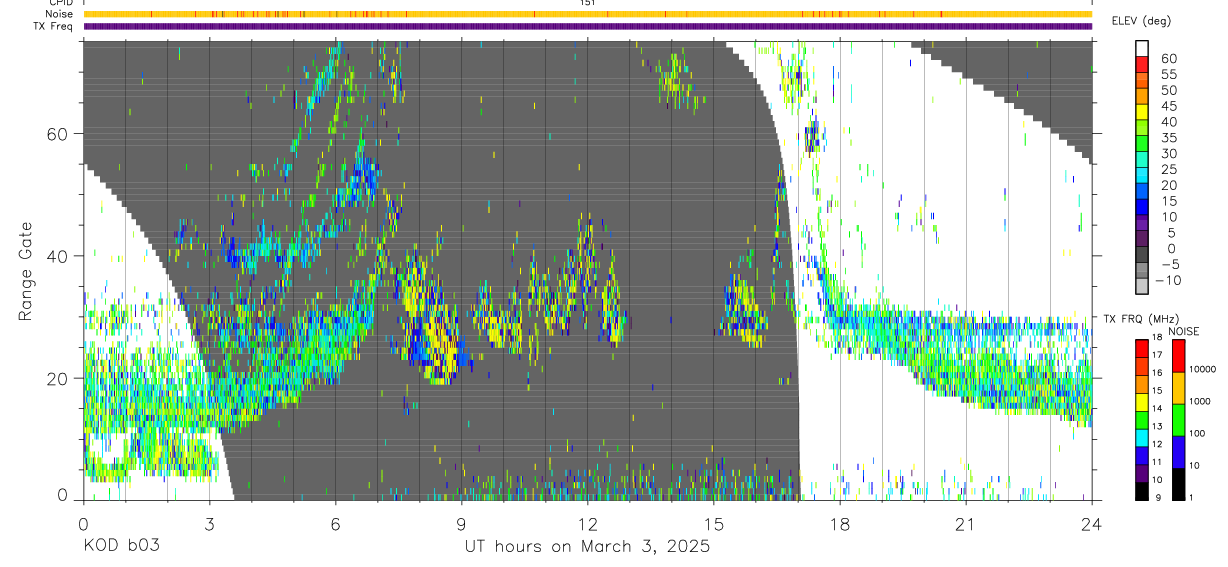Click the x-axis tick label 6
The height and width of the screenshot is (567, 1228).
[x=335, y=523]
